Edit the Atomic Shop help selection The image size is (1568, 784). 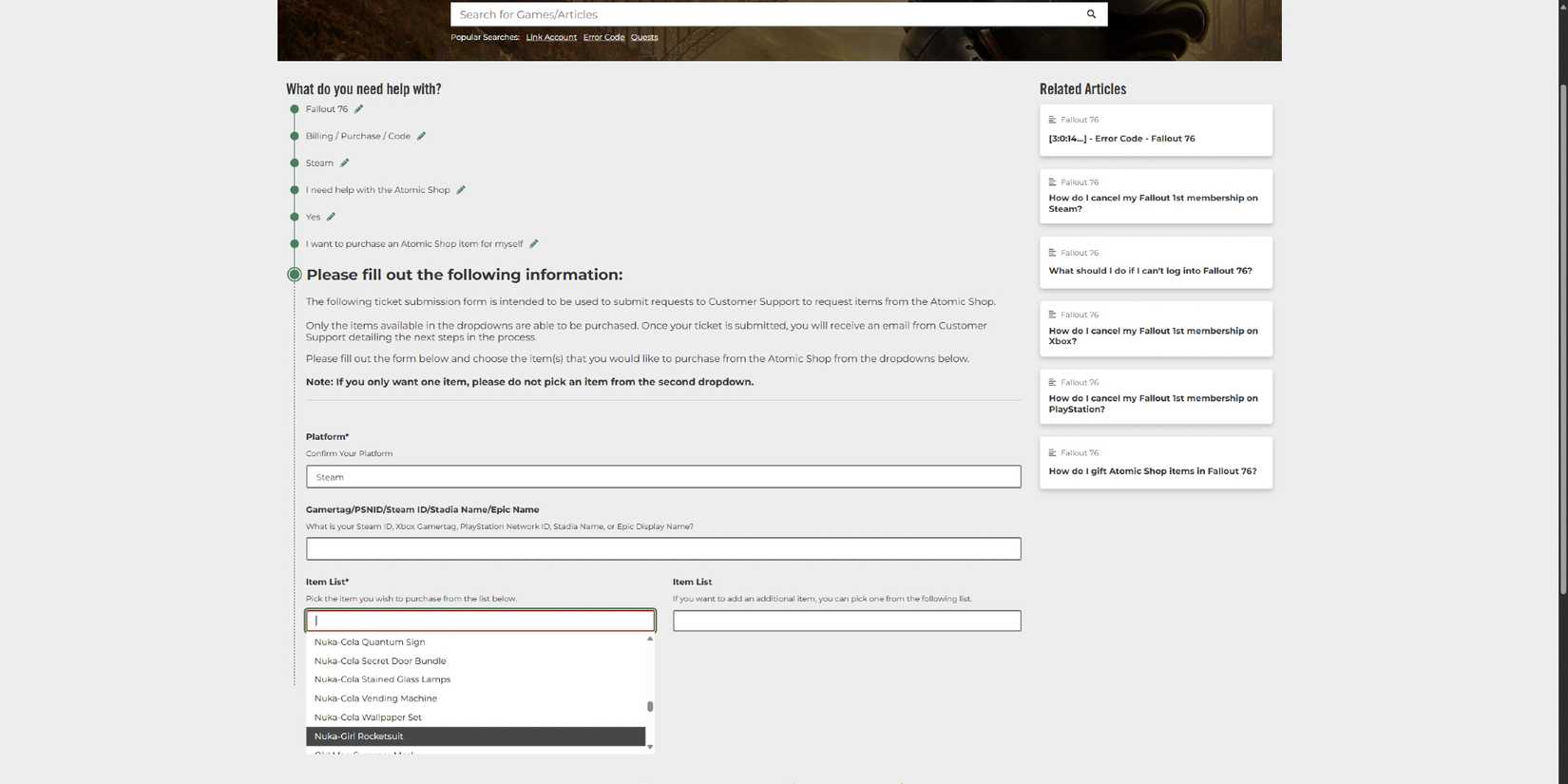pos(461,190)
